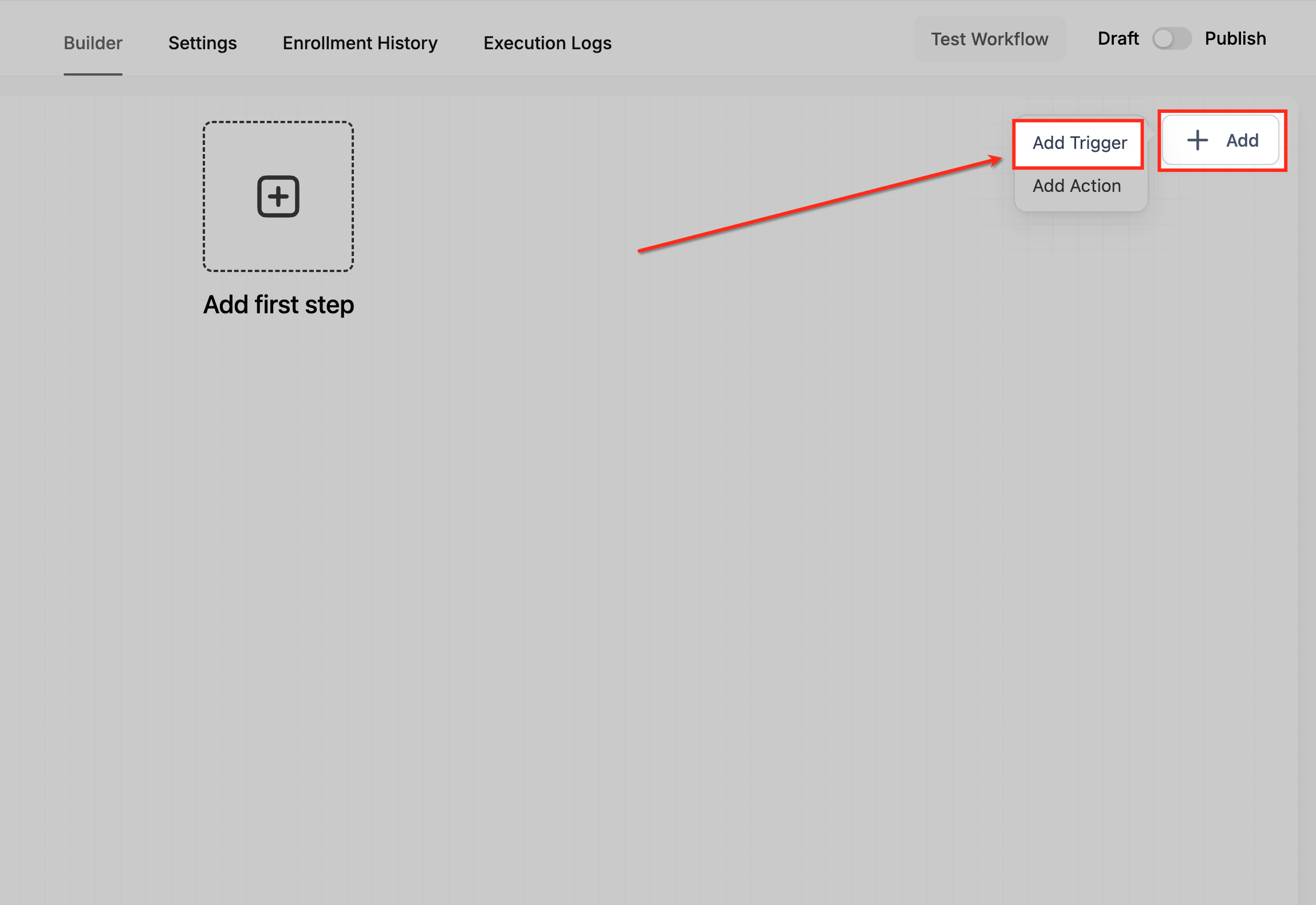Open Enrollment History tab
Viewport: 1316px width, 905px height.
(360, 43)
